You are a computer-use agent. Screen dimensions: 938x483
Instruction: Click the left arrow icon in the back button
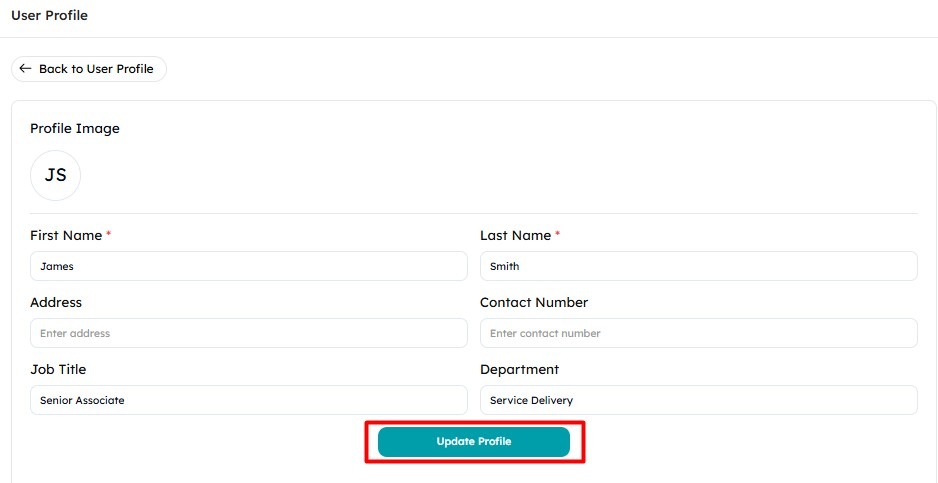pyautogui.click(x=25, y=69)
